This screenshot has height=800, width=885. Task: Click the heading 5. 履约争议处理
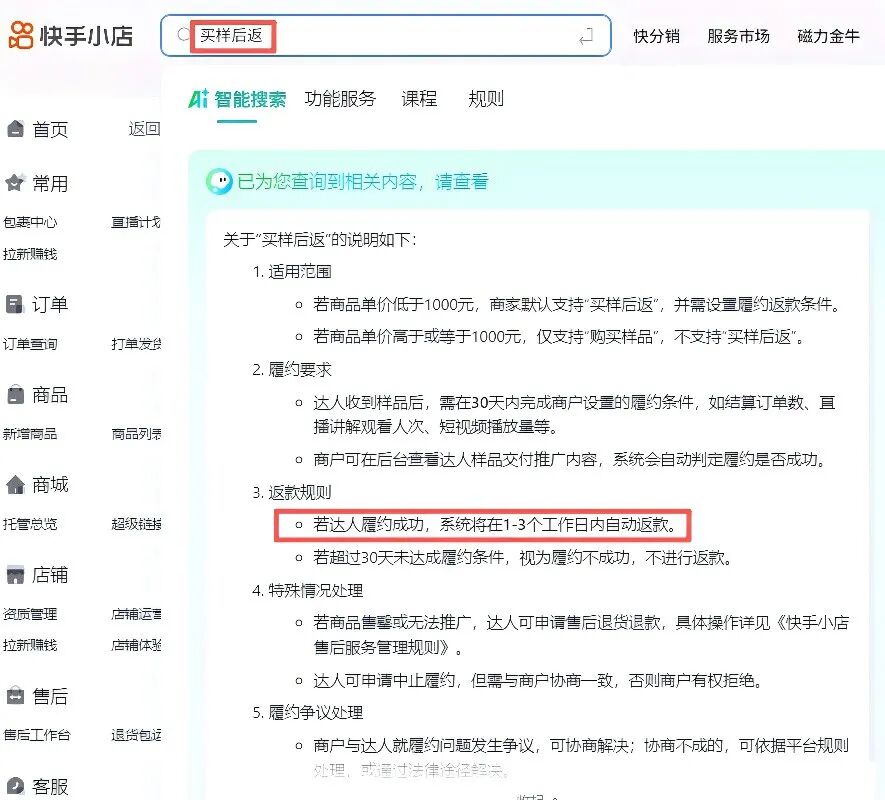[x=308, y=712]
